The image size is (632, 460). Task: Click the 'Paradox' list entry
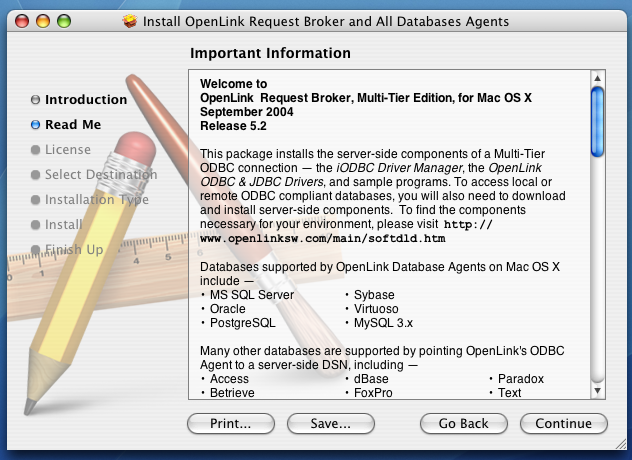(521, 379)
